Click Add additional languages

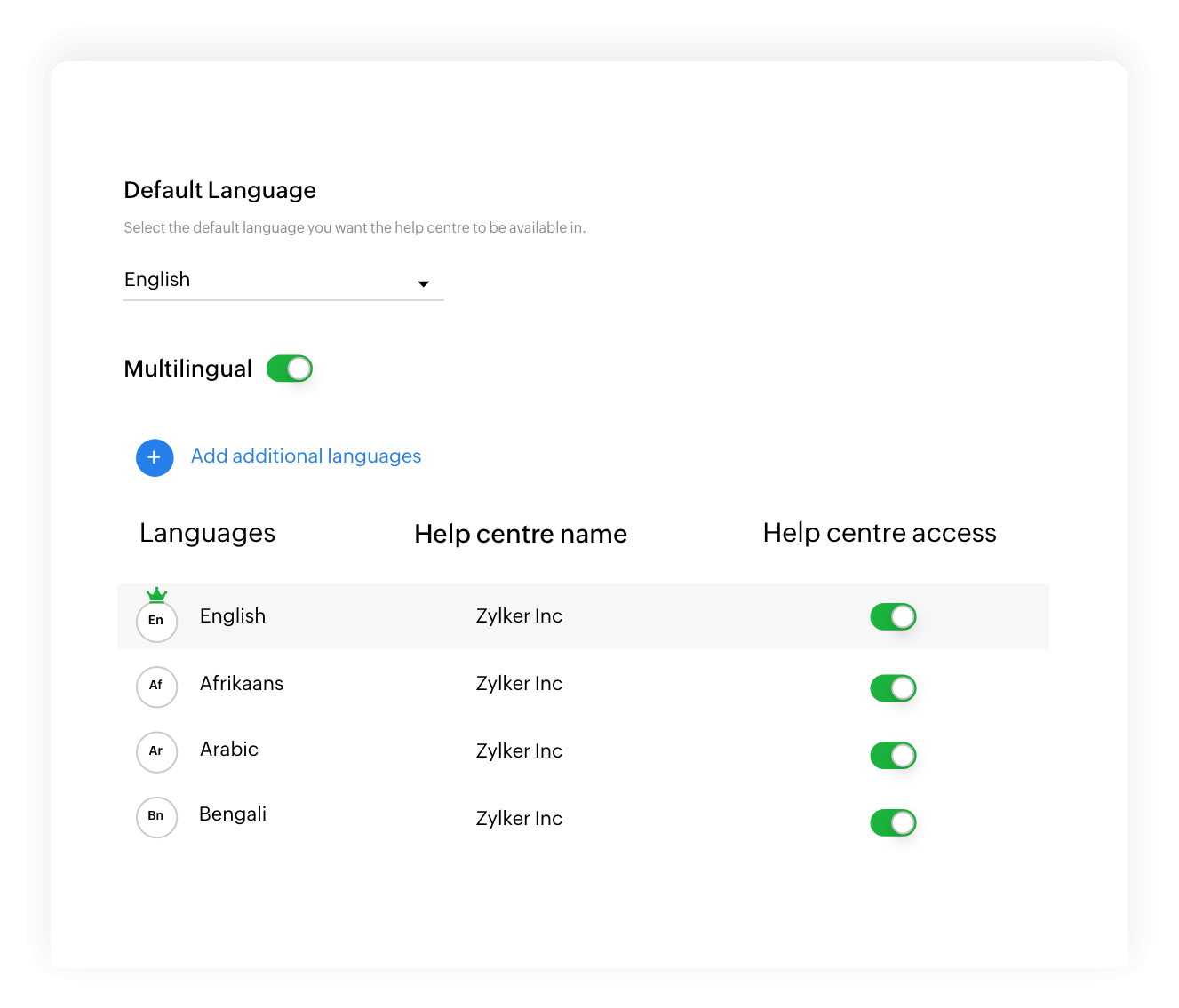coord(306,456)
